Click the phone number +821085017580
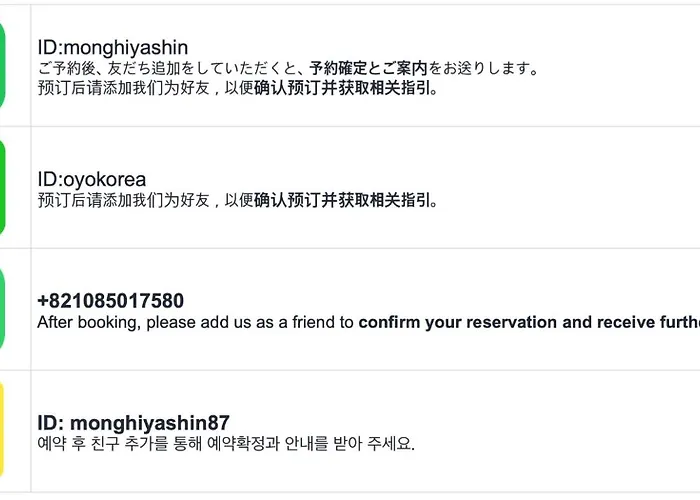Viewport: 700px width, 500px height. (110, 301)
